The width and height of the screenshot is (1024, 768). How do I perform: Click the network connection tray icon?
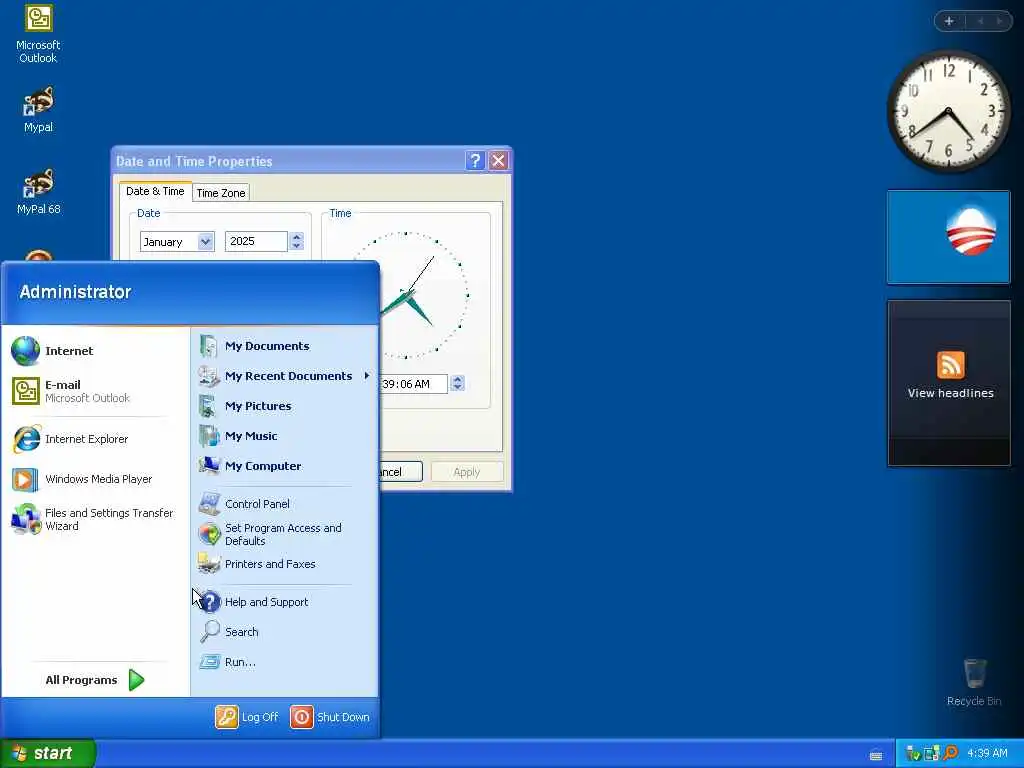coord(932,754)
